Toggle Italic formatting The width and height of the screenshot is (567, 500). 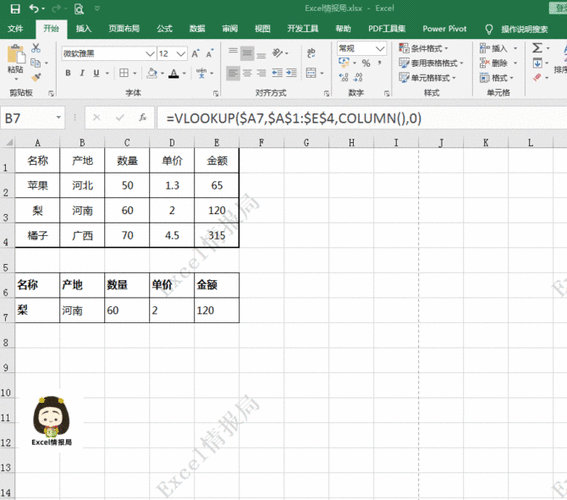(x=82, y=73)
